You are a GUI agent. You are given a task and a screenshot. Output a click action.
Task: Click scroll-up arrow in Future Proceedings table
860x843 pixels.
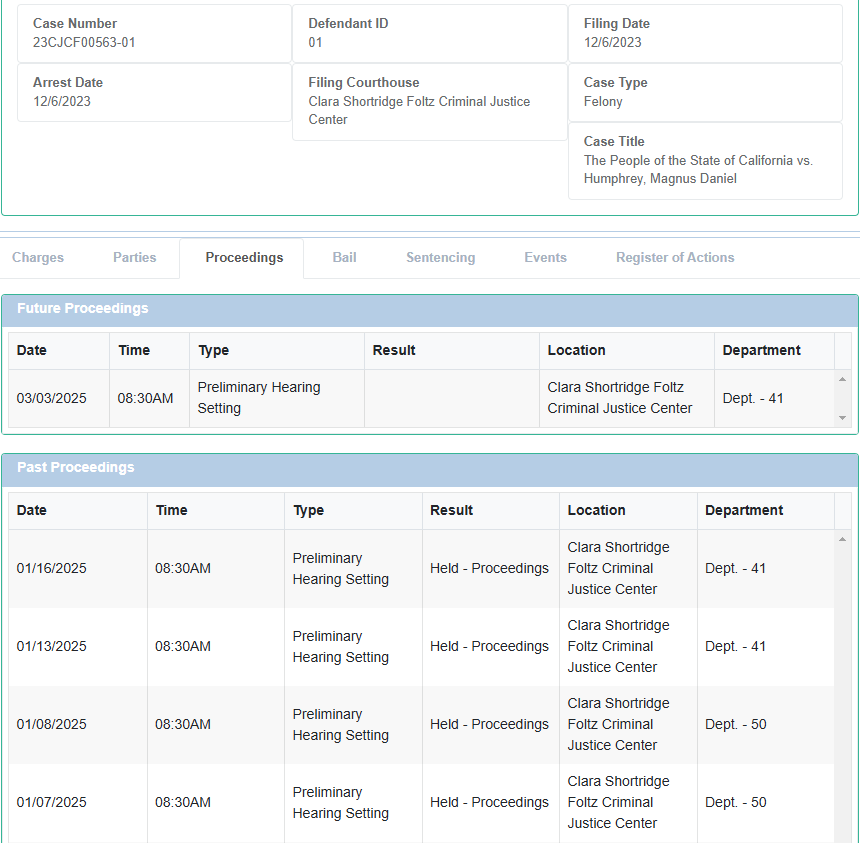842,380
